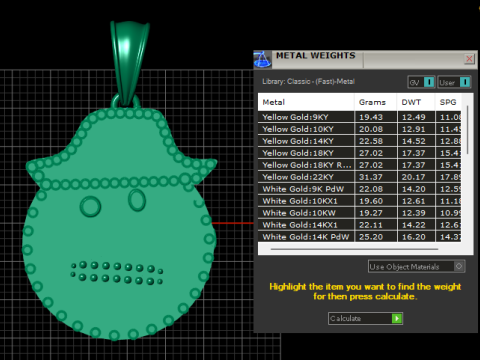Select the White Gold:14K PdW row

pos(360,237)
